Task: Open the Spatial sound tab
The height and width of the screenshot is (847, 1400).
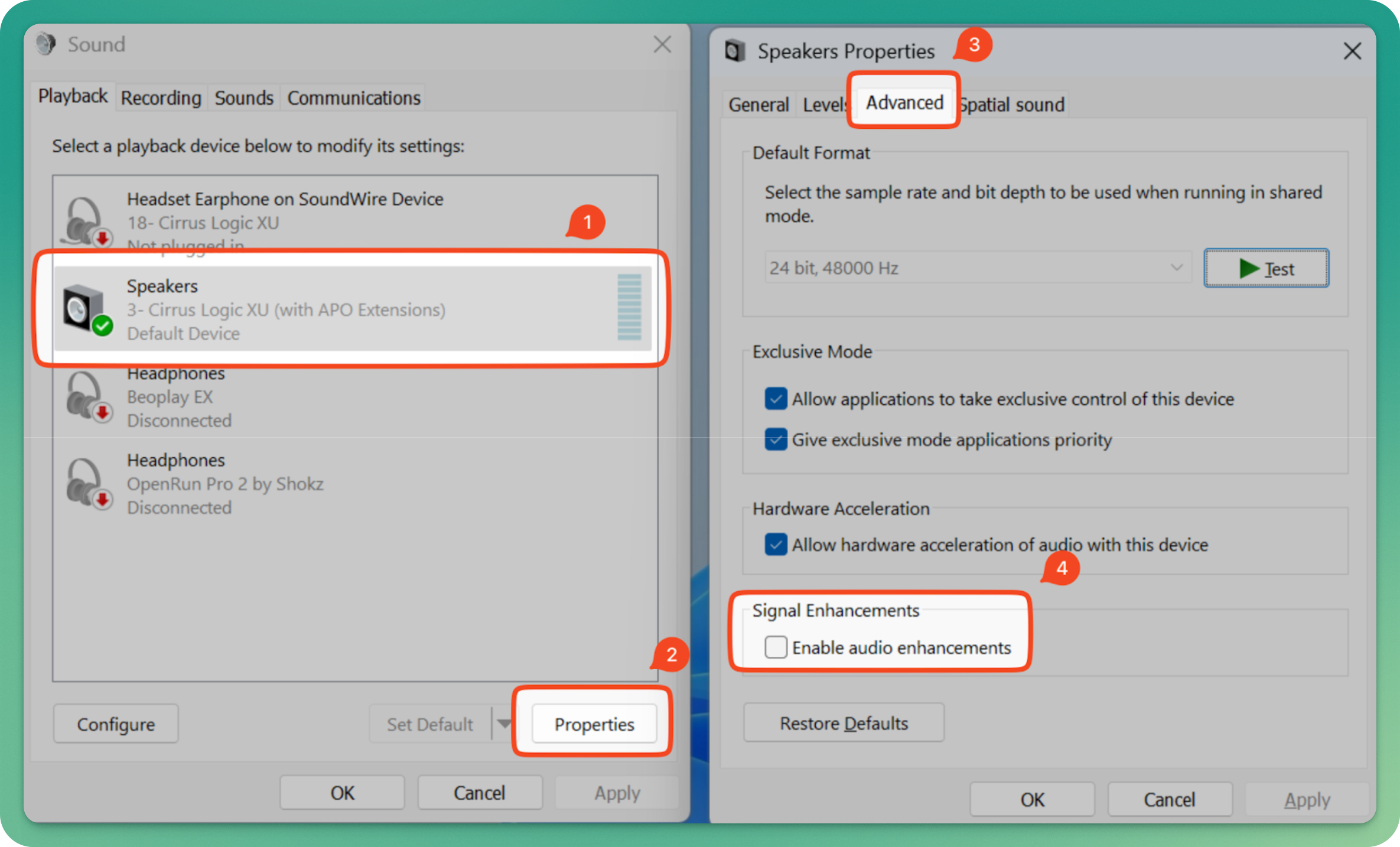Action: click(x=1014, y=105)
